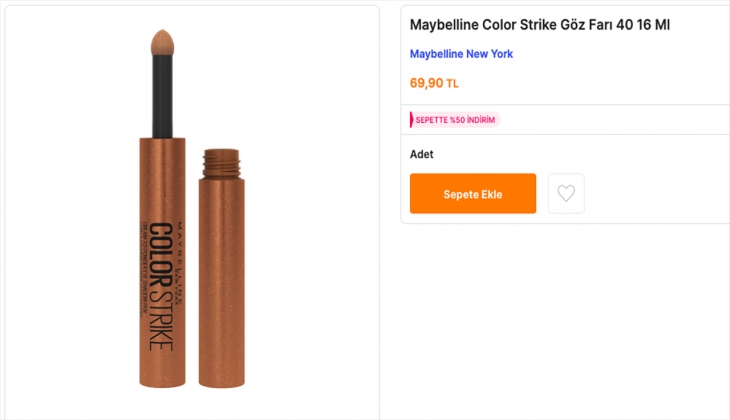
Task: Open the Maybelline New York brand link
Action: [x=461, y=54]
